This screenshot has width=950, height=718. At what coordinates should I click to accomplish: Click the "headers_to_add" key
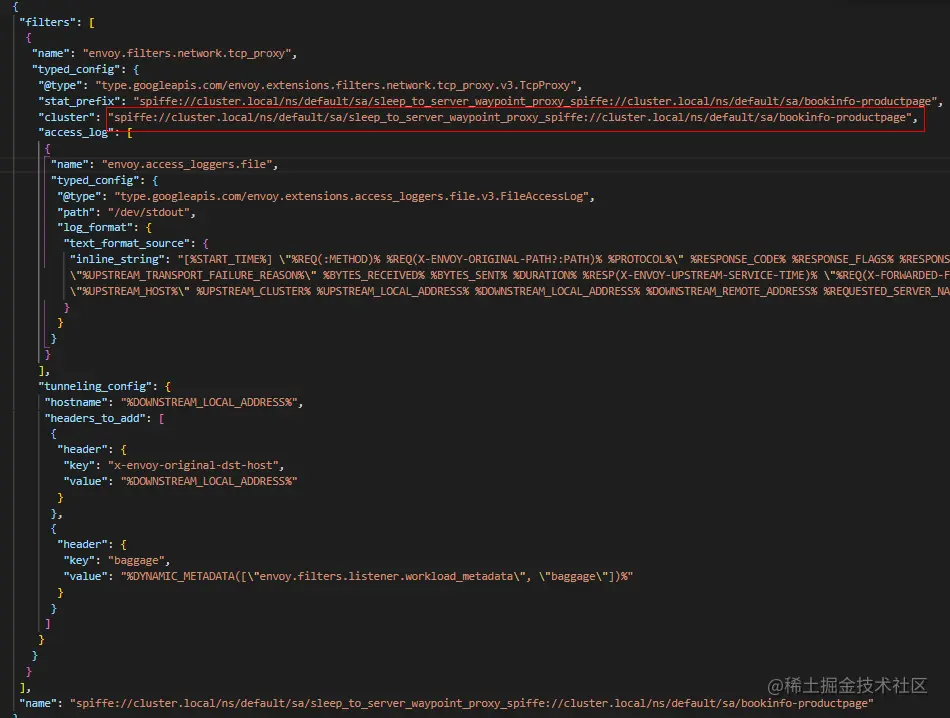(x=95, y=418)
